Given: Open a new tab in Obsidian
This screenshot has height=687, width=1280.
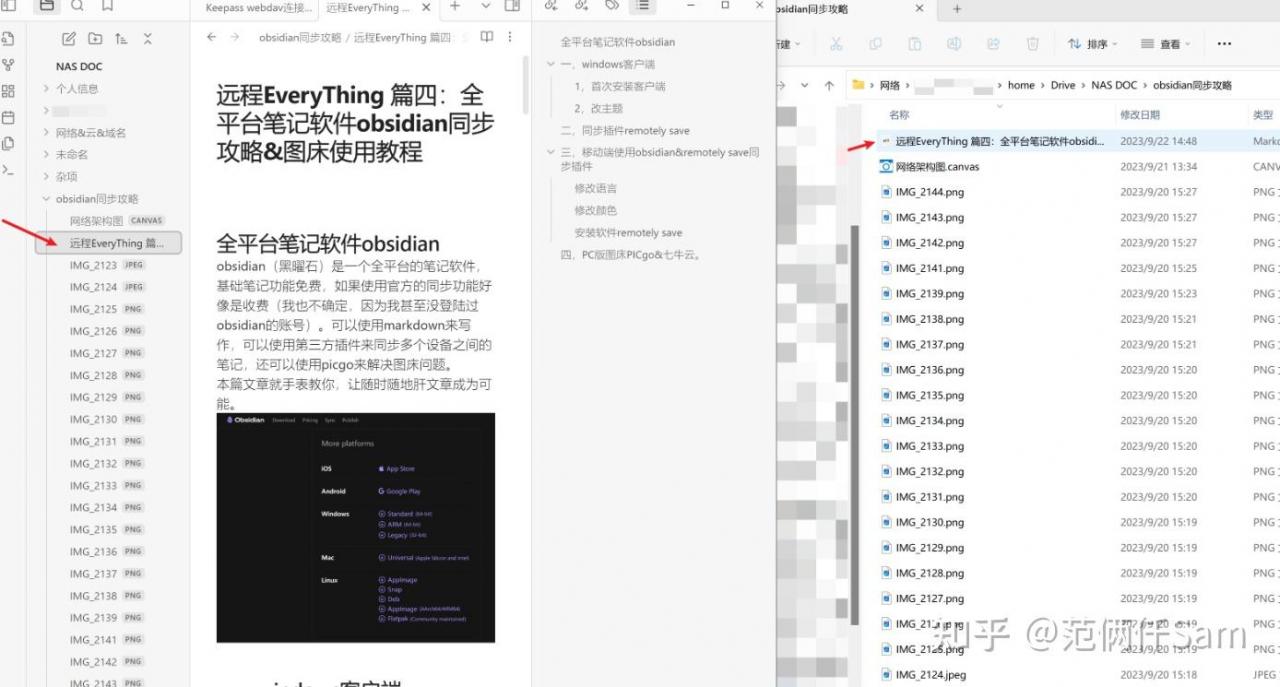Looking at the screenshot, I should point(455,6).
